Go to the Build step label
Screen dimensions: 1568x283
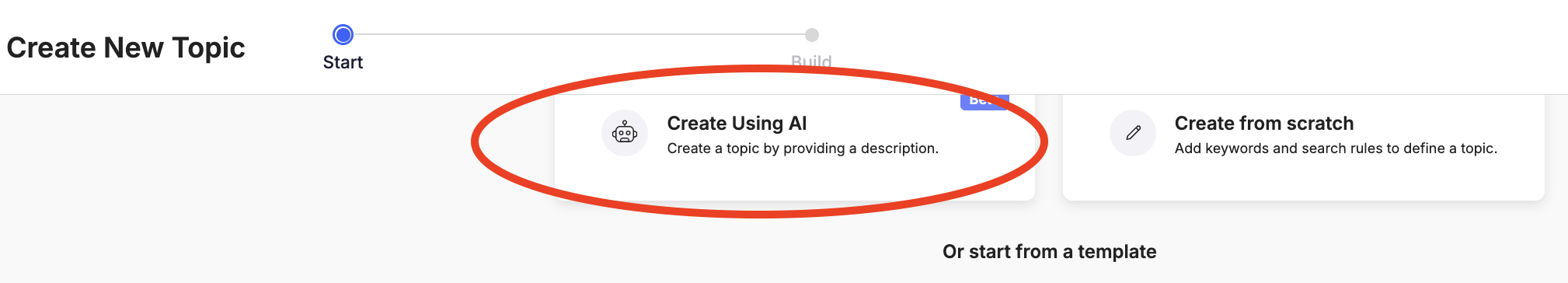[811, 61]
